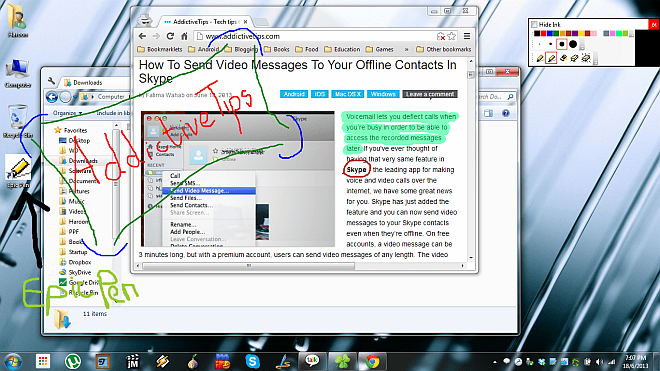Bookmark this page with the star

(452, 36)
